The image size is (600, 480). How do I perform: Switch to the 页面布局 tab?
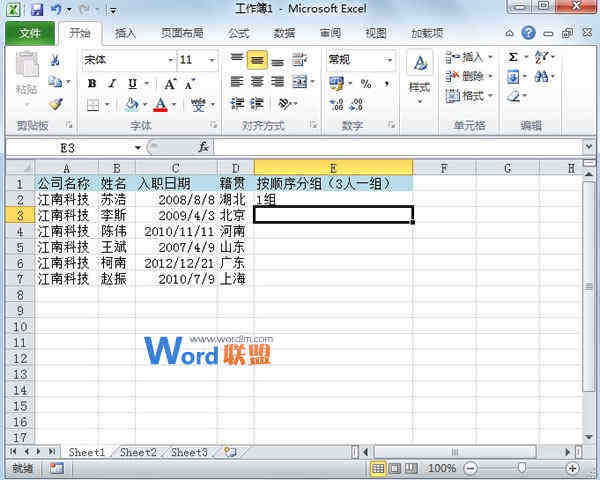(182, 33)
